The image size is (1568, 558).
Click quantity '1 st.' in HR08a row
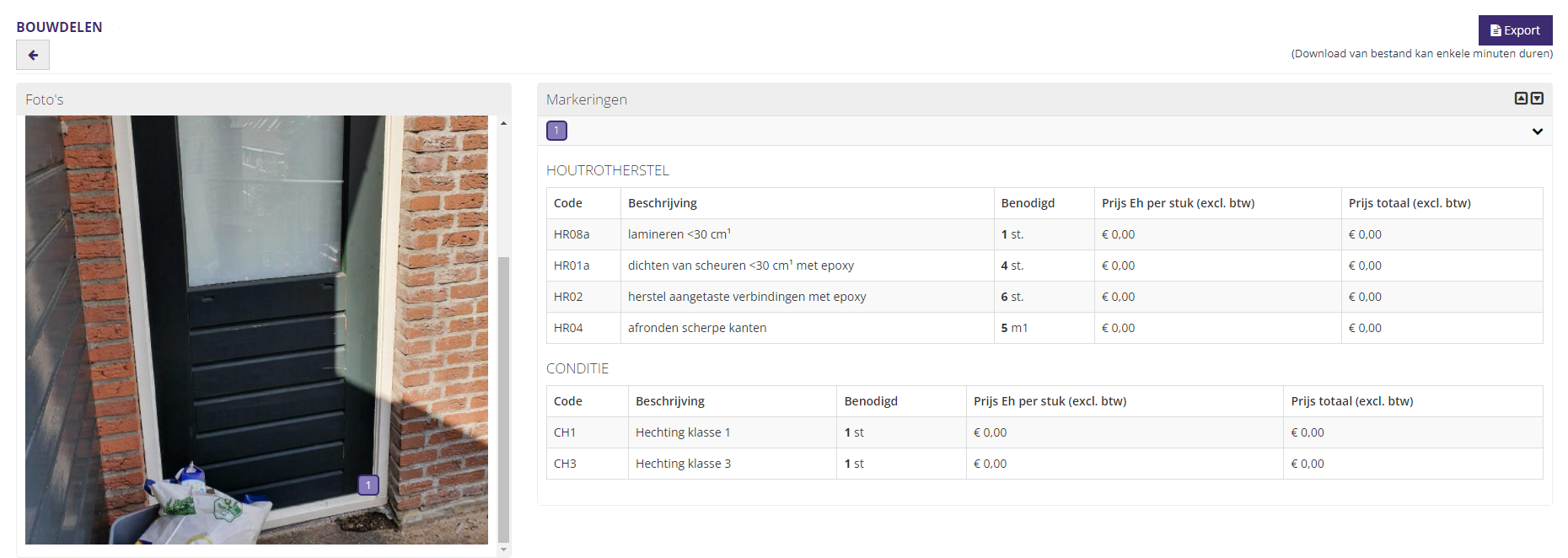click(x=1012, y=234)
